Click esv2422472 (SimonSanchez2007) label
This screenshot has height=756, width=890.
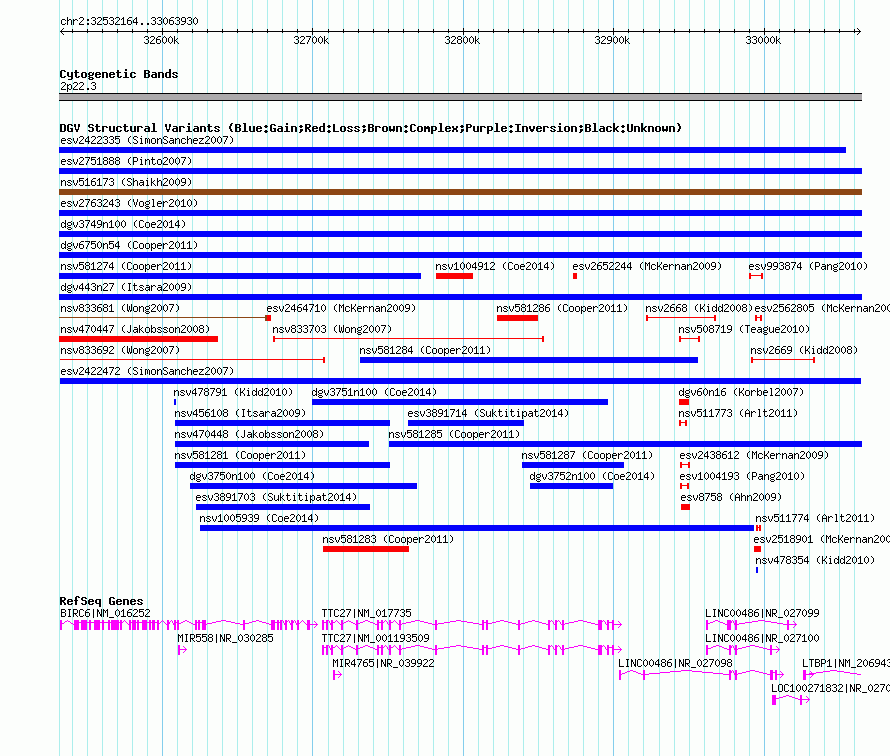tap(147, 371)
